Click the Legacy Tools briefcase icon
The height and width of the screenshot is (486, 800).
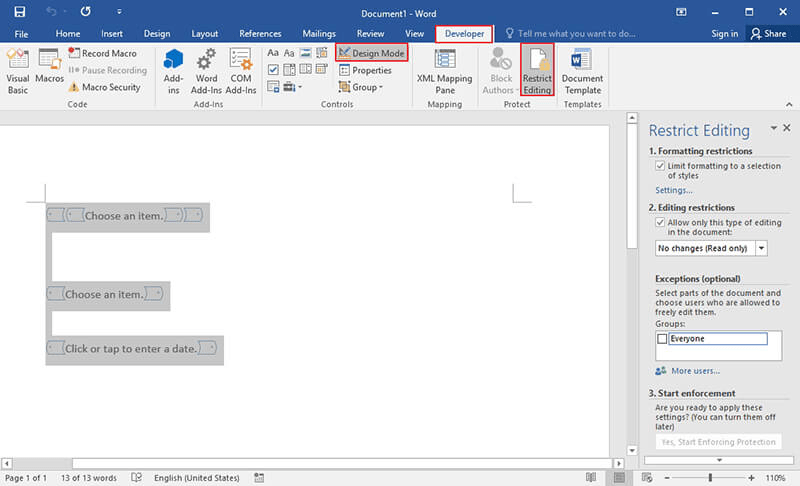point(289,87)
